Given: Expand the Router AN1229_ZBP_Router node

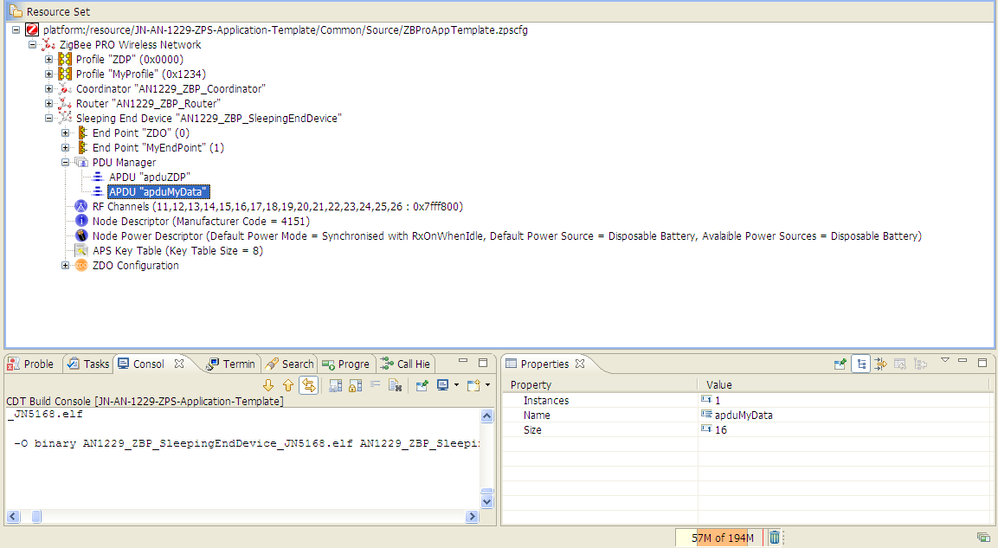Looking at the screenshot, I should point(49,103).
